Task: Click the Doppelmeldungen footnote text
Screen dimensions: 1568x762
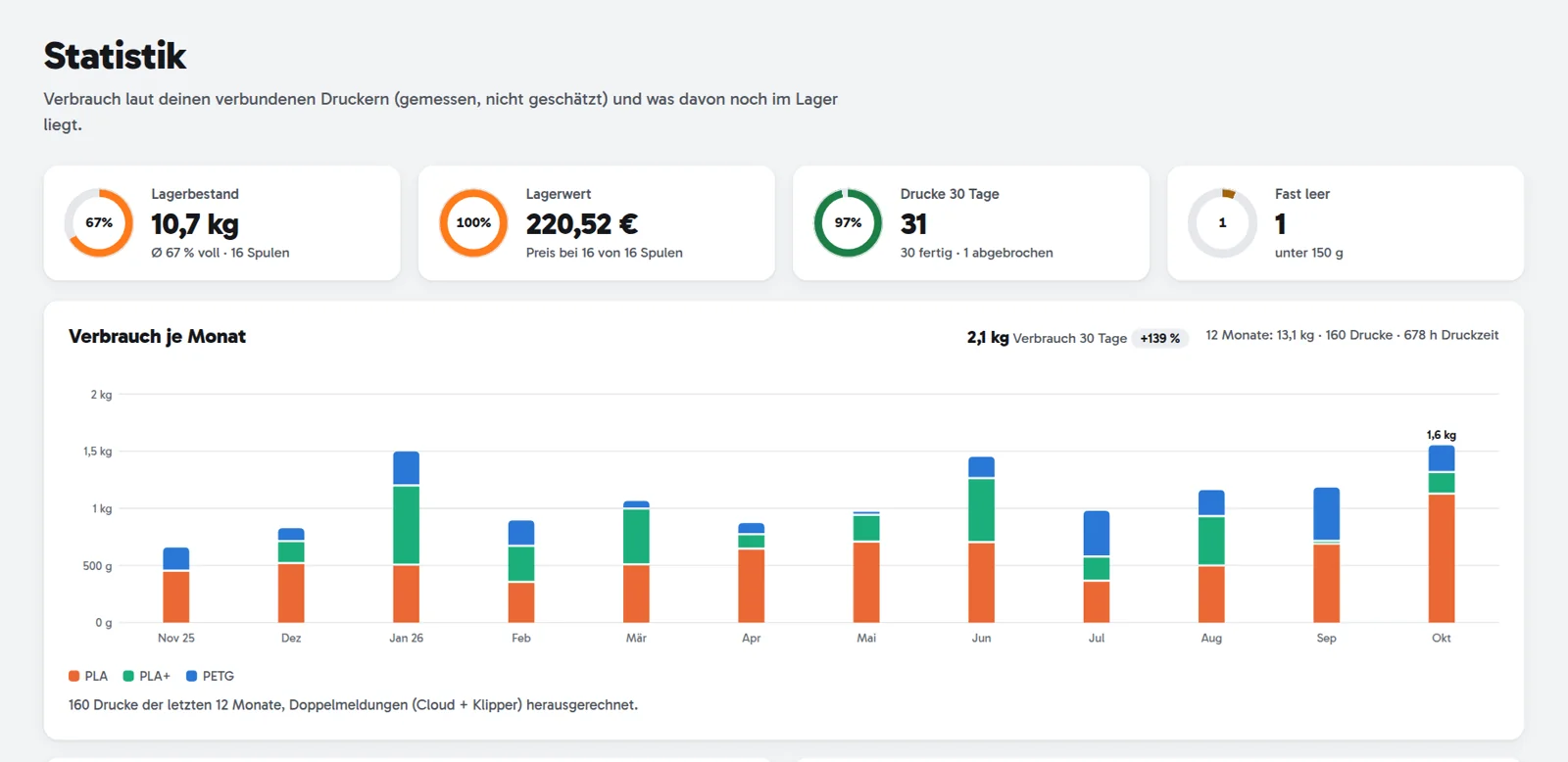Action: coord(353,705)
